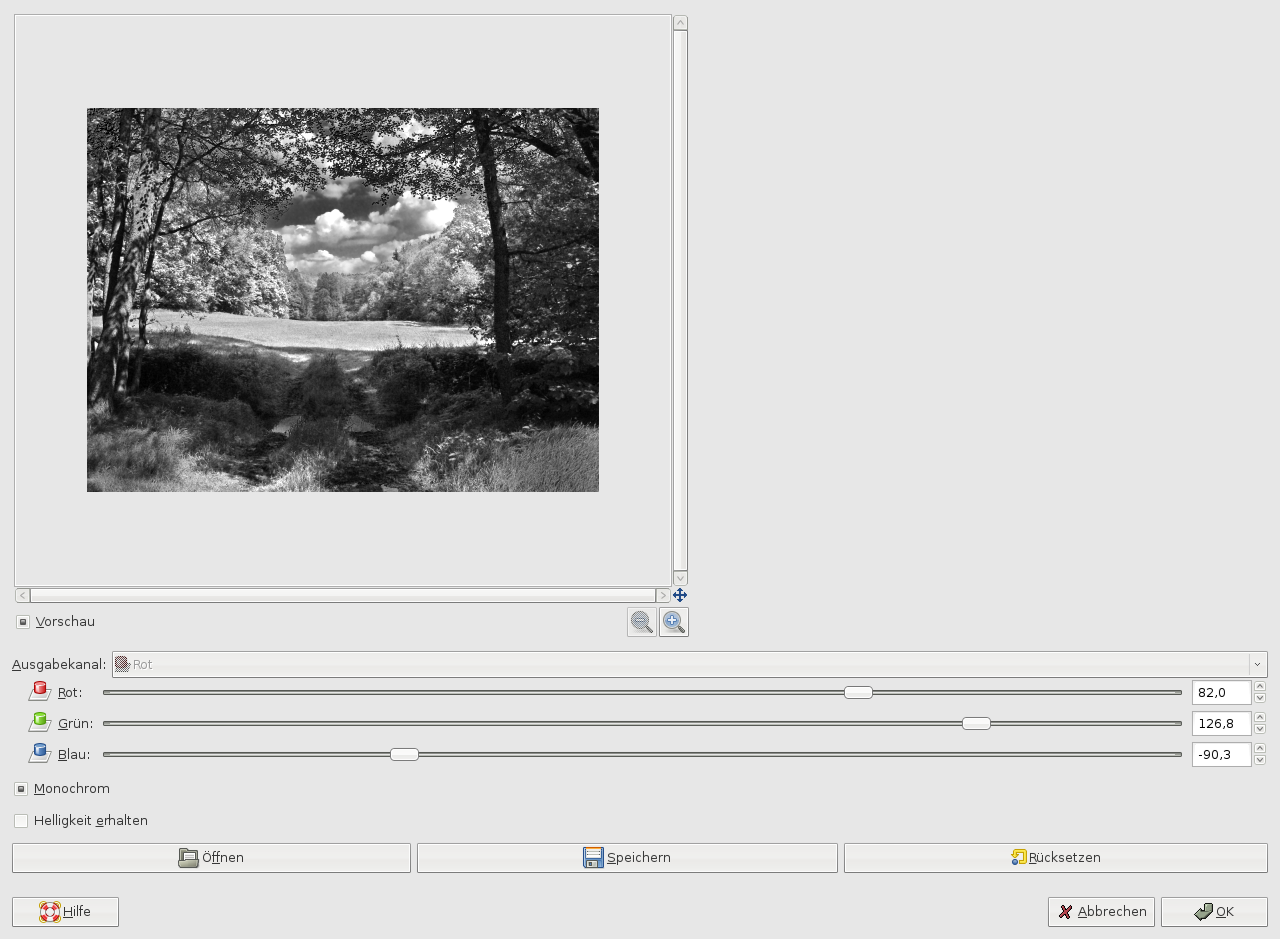Click the preview navigation cross-arrow icon
The width and height of the screenshot is (1280, 939).
point(680,595)
